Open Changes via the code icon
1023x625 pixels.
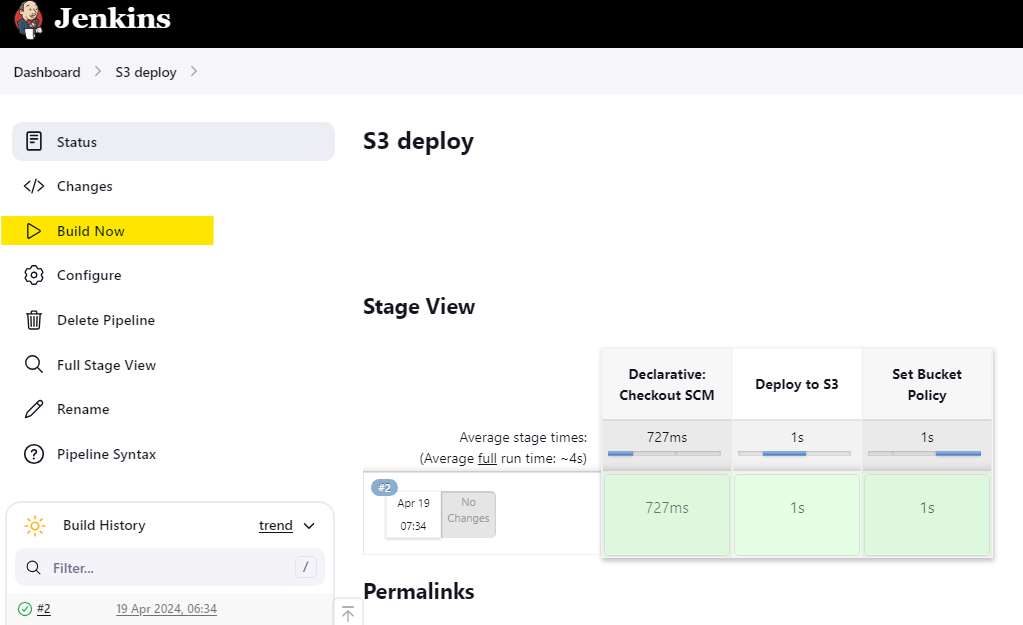[x=35, y=186]
